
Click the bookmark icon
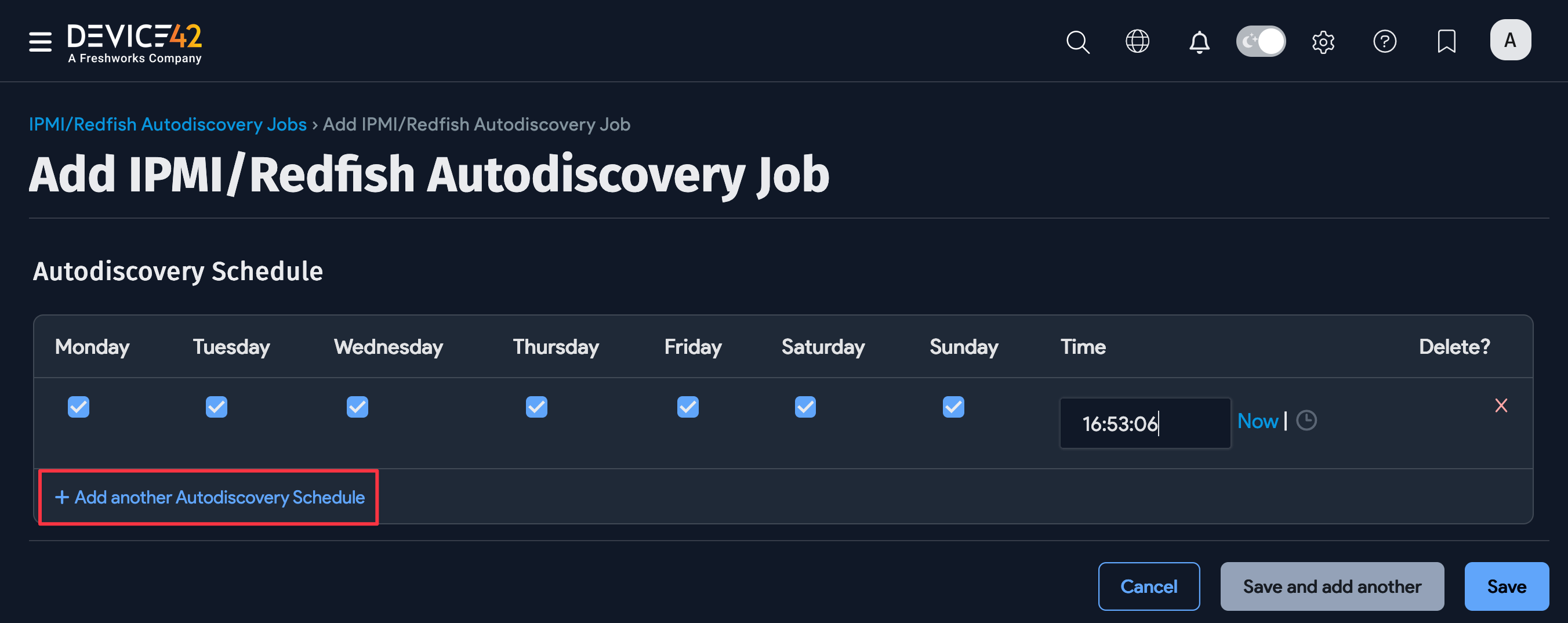pos(1446,41)
